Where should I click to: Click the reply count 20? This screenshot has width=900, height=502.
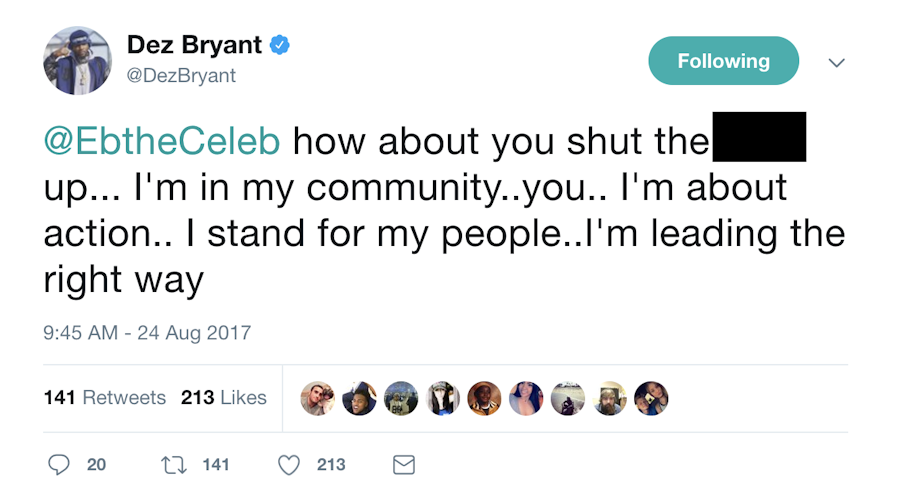pos(97,464)
